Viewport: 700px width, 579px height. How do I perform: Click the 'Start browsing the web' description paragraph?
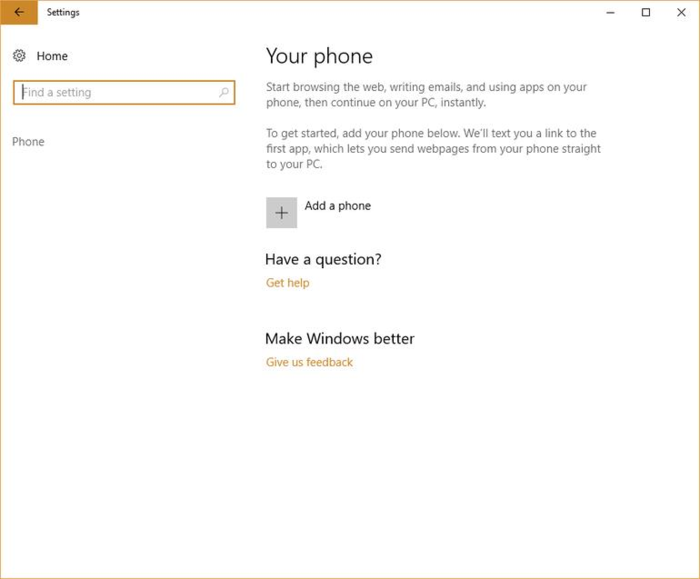tap(426, 95)
